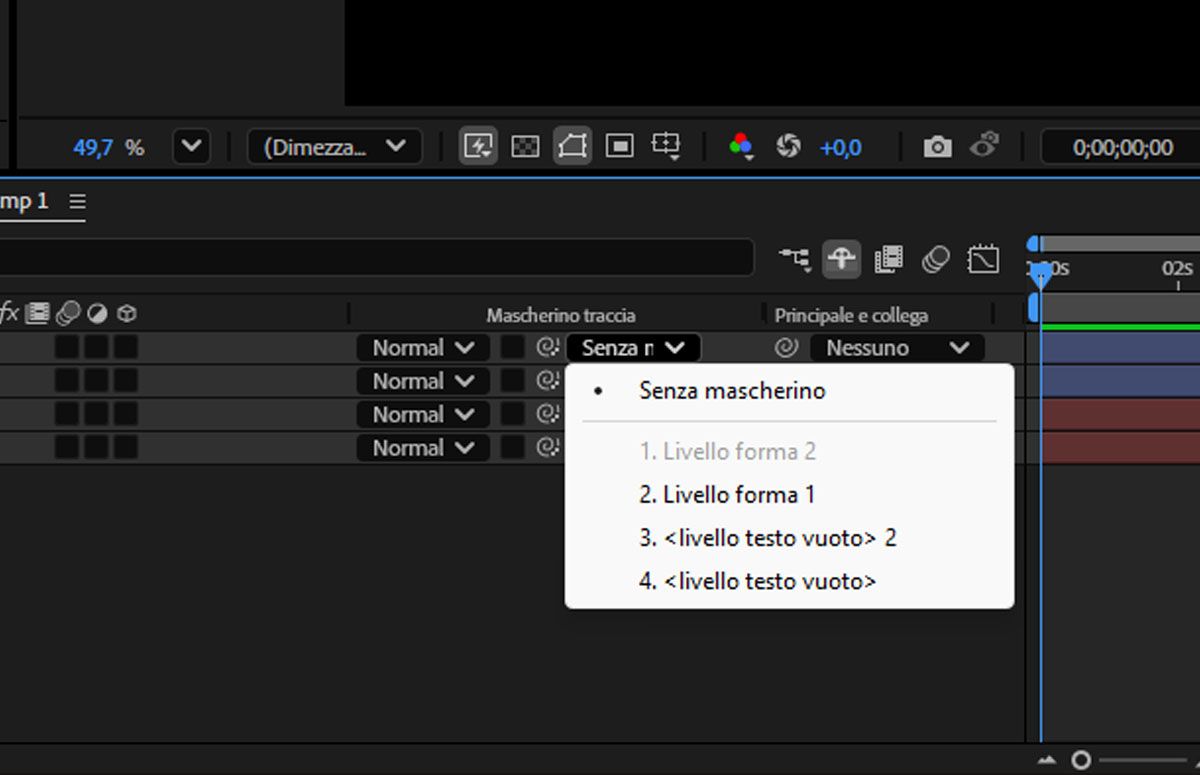Select 4. <livello testo vuoto> menu entry

(757, 581)
